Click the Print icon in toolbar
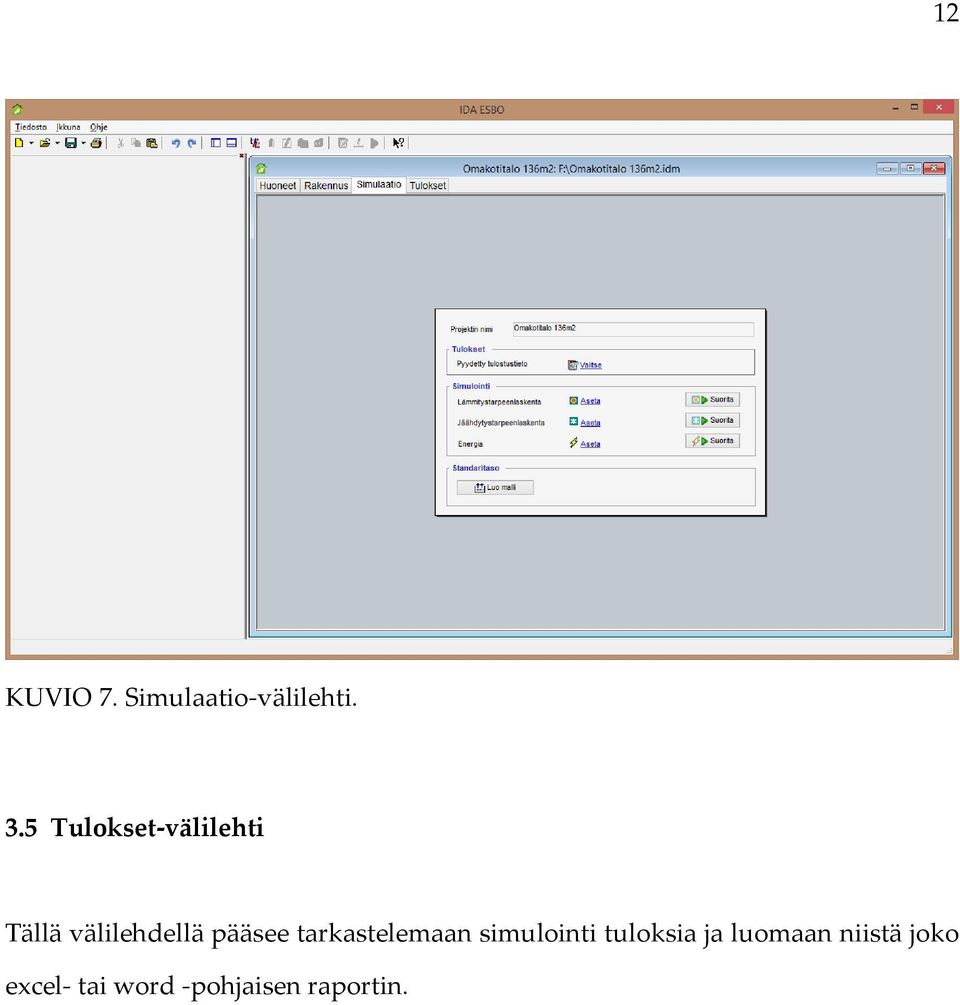This screenshot has width=960, height=1005. point(96,143)
